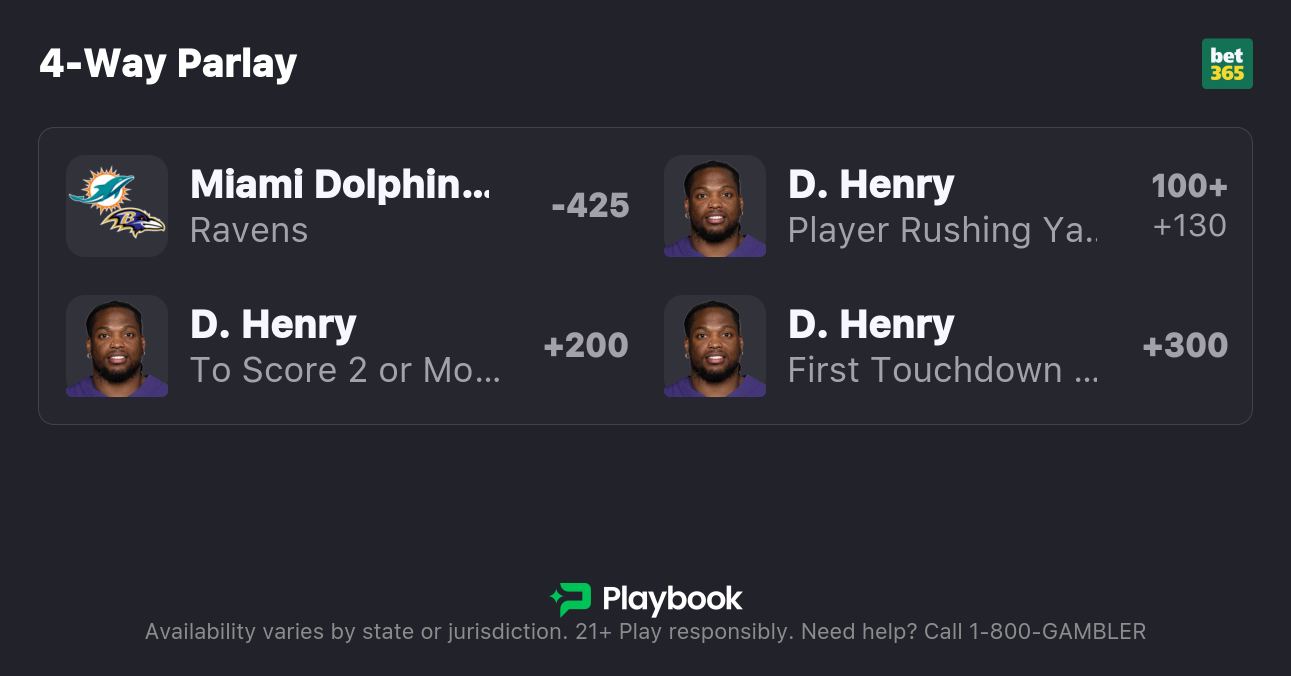Image resolution: width=1291 pixels, height=676 pixels.
Task: Select the 100+ rushing yards line
Action: pos(1189,186)
